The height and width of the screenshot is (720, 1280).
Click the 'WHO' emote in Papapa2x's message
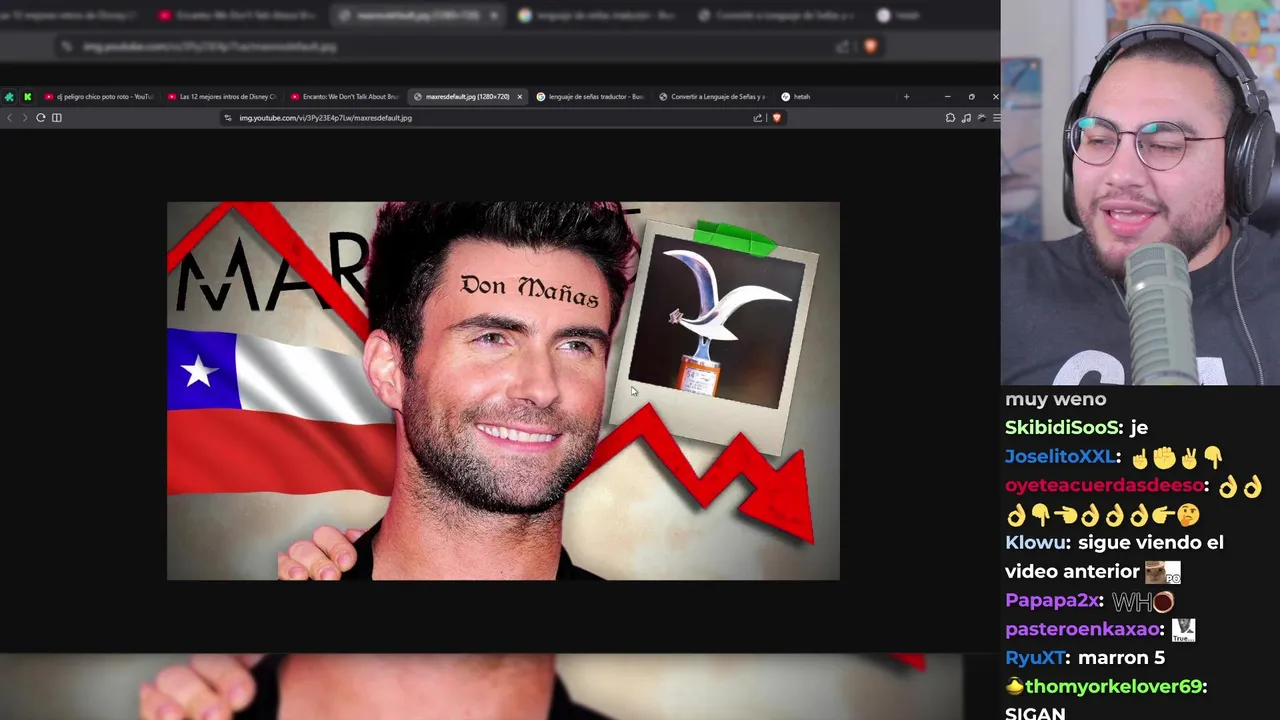click(x=1143, y=601)
